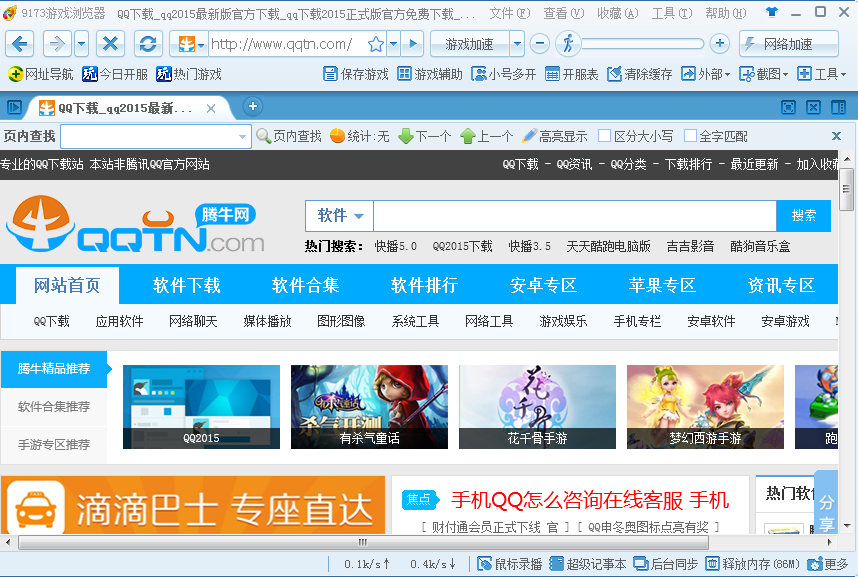Viewport: 858px width, 577px height.
Task: Refresh the current page
Action: [x=148, y=44]
